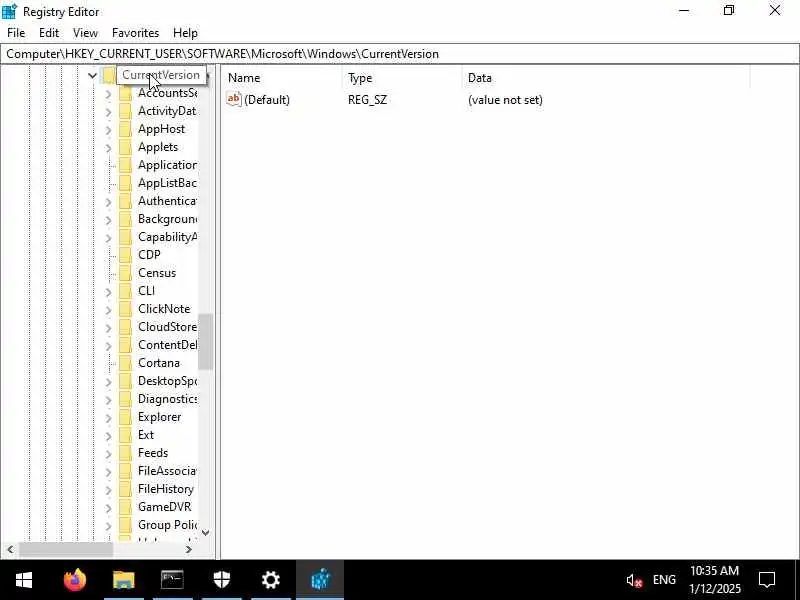Expand the CLI key chevron

108,292
